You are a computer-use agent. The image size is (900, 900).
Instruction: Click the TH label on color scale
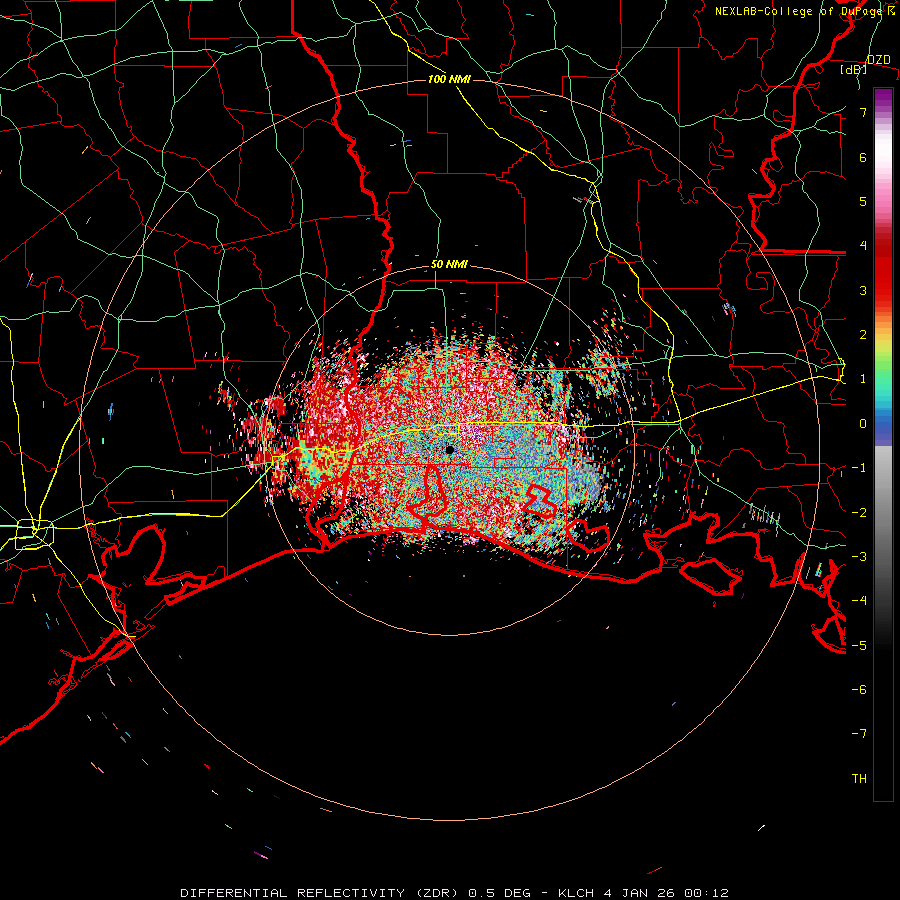pyautogui.click(x=859, y=779)
